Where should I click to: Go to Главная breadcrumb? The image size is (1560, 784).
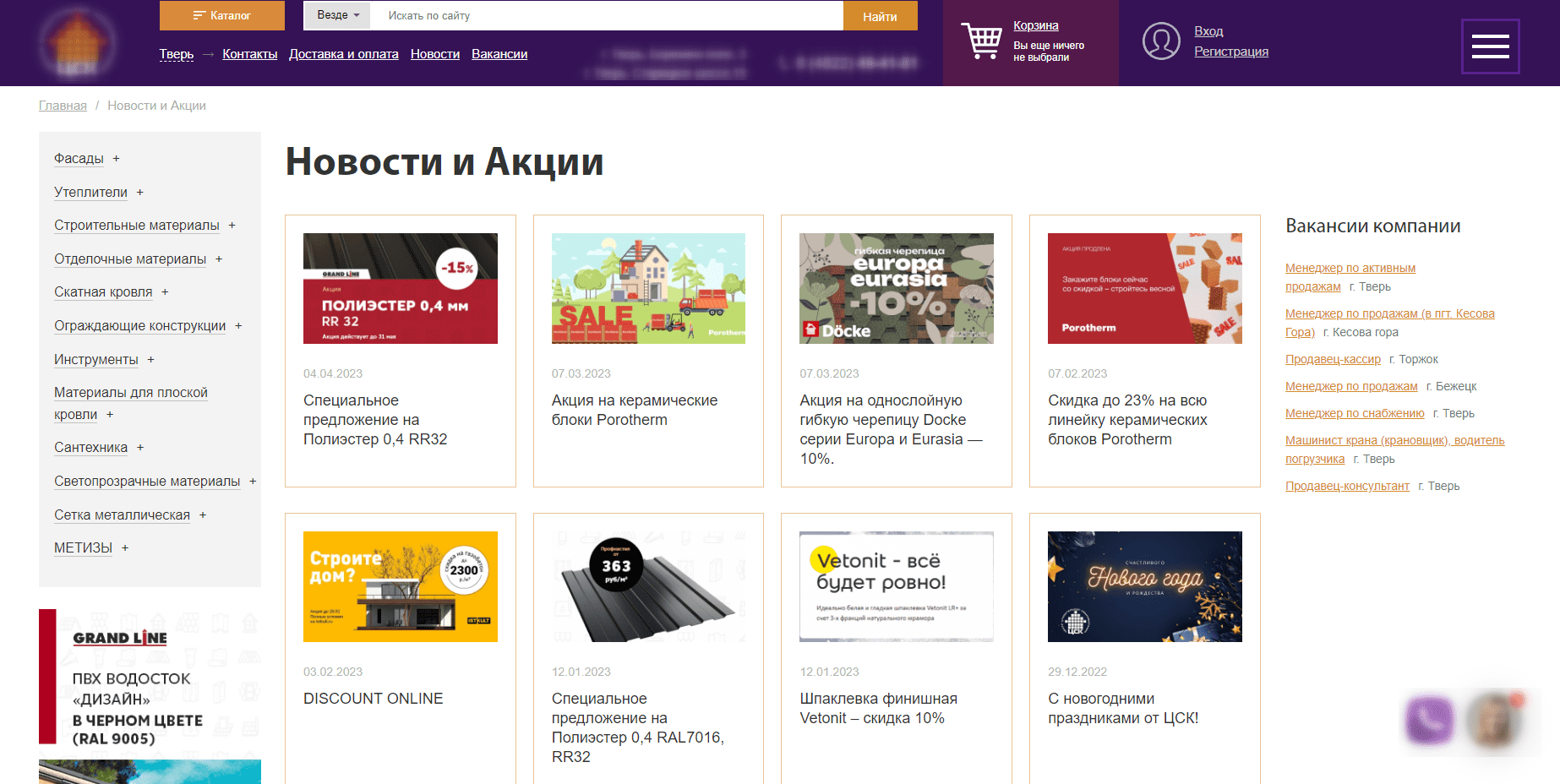point(63,106)
